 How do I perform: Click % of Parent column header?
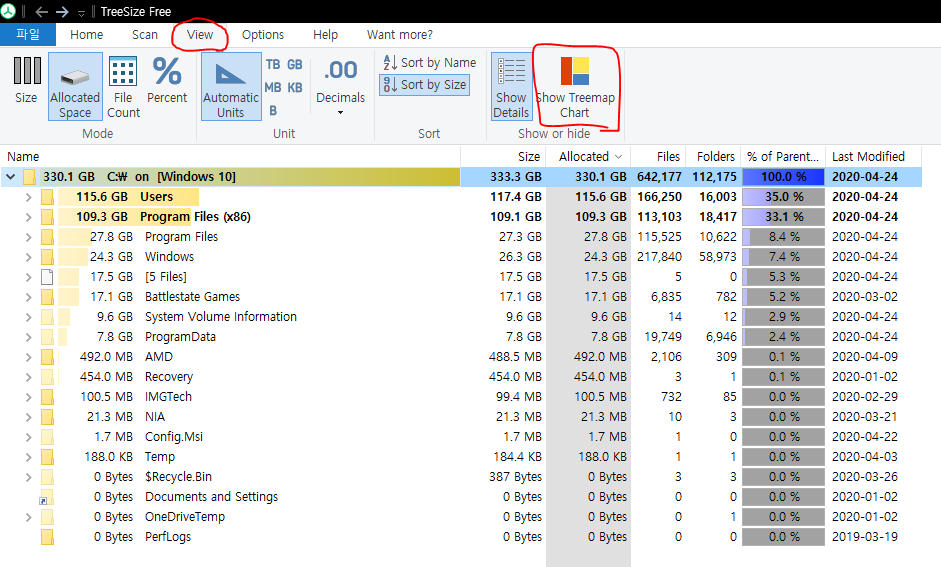[x=783, y=157]
